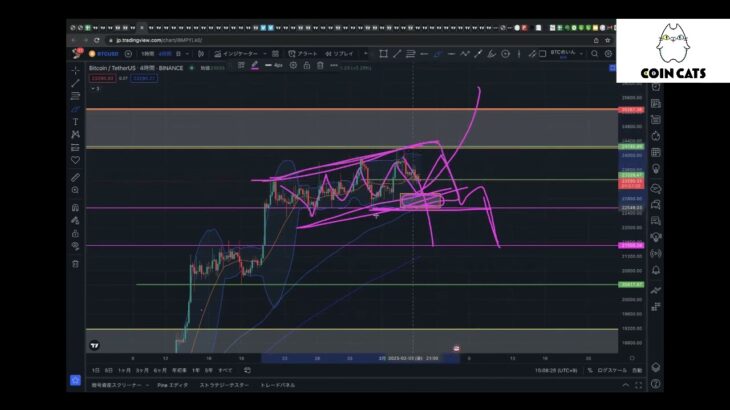Expand the indicator favorites dropdown arrow
This screenshot has height=410, width=730.
pyautogui.click(x=265, y=54)
